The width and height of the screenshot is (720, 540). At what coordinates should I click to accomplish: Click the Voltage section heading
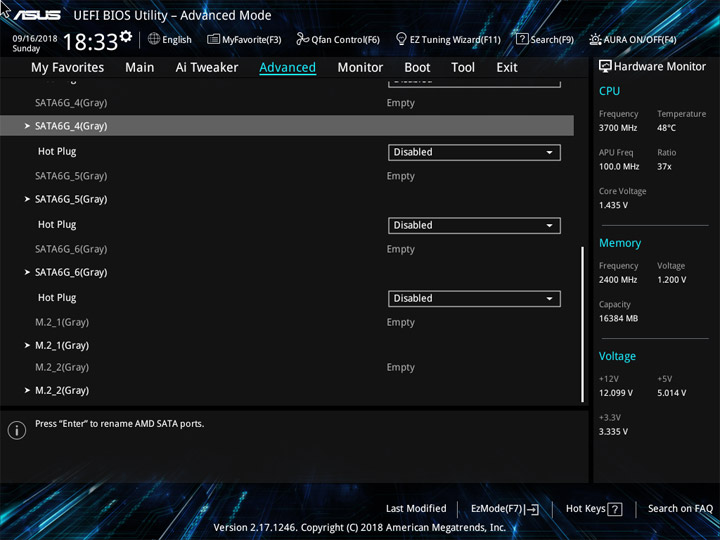coord(617,356)
